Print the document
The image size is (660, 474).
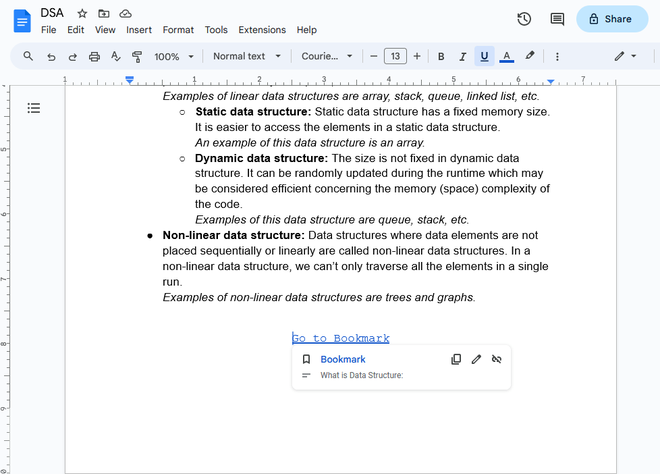94,56
